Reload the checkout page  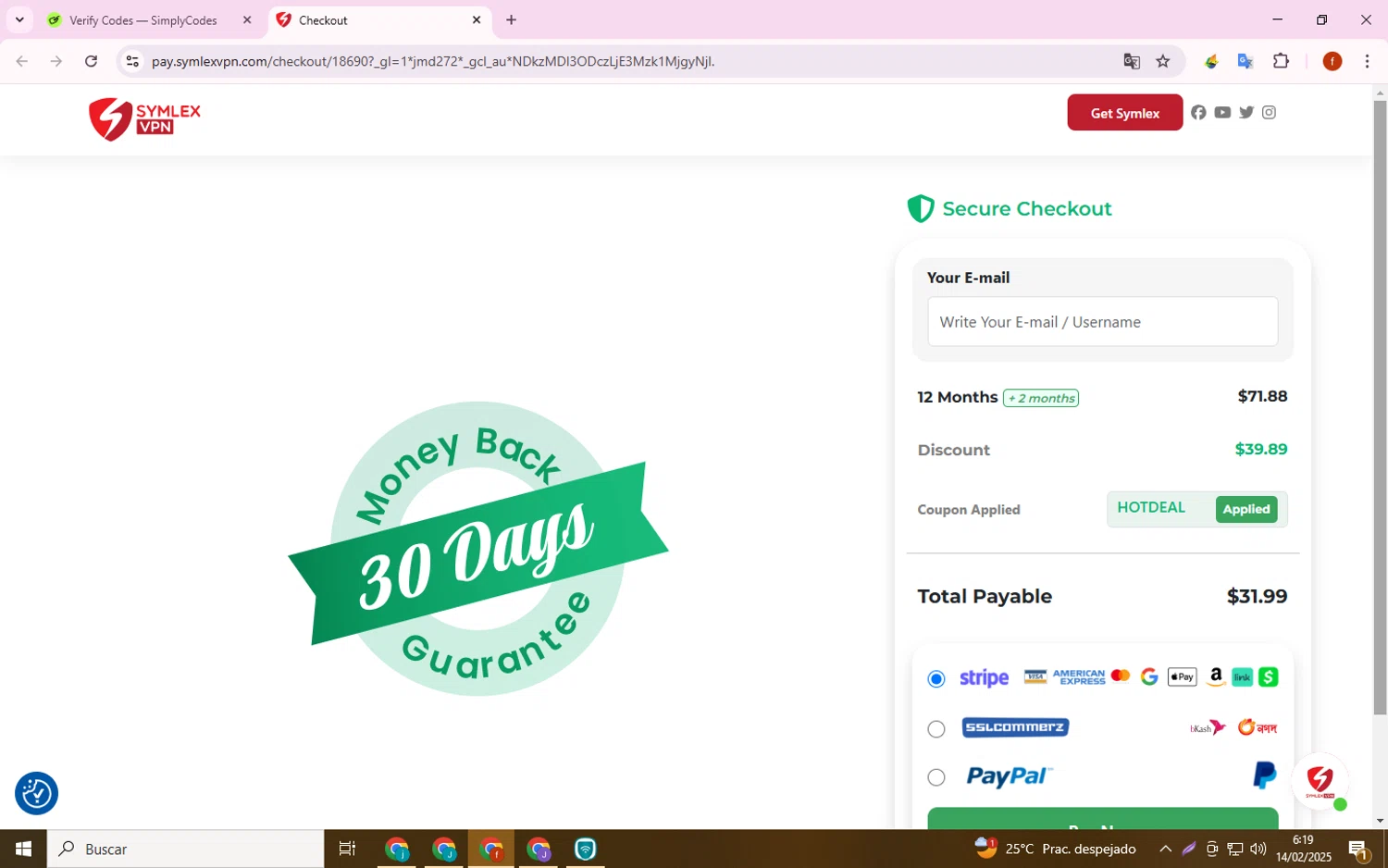(x=91, y=61)
